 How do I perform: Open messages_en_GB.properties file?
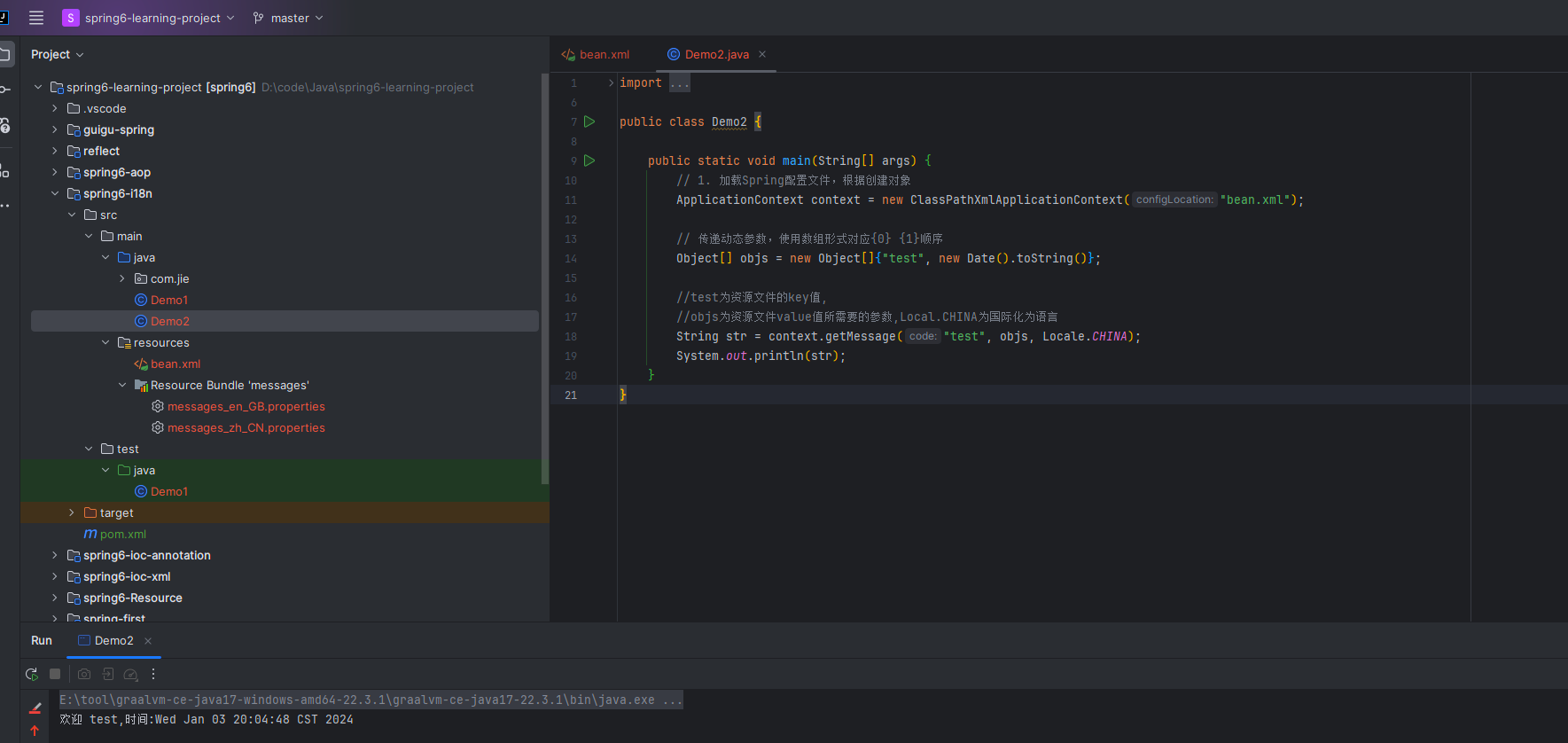click(x=246, y=406)
